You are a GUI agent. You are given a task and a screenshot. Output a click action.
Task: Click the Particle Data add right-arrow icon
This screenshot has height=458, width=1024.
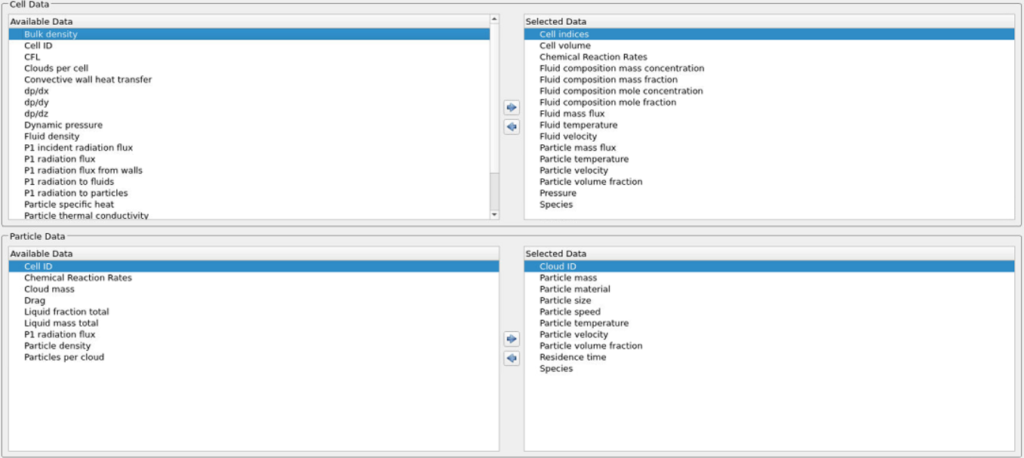[511, 339]
